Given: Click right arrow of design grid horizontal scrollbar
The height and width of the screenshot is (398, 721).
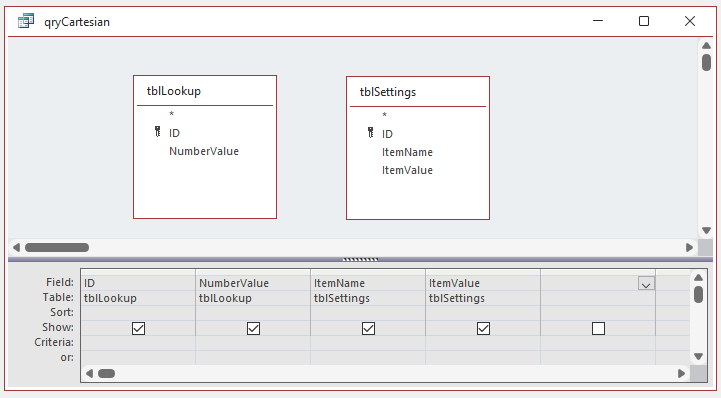Looking at the screenshot, I should coord(681,373).
